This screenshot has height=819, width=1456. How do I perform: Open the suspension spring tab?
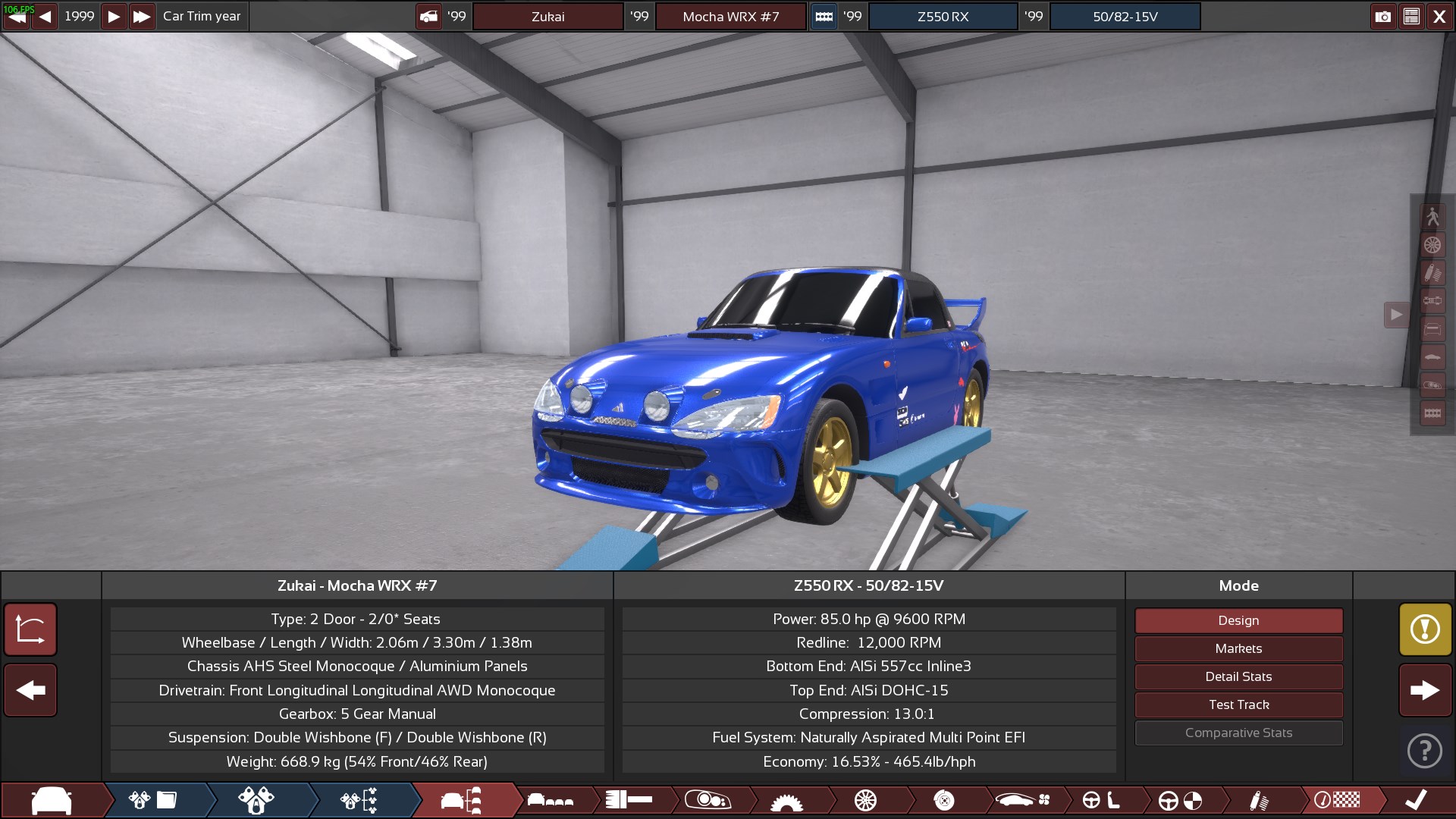tap(1259, 800)
